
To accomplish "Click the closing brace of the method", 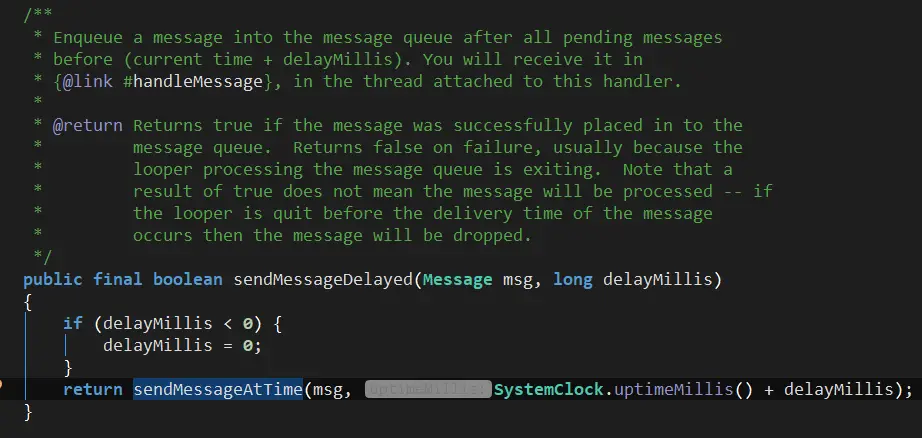I will point(28,412).
